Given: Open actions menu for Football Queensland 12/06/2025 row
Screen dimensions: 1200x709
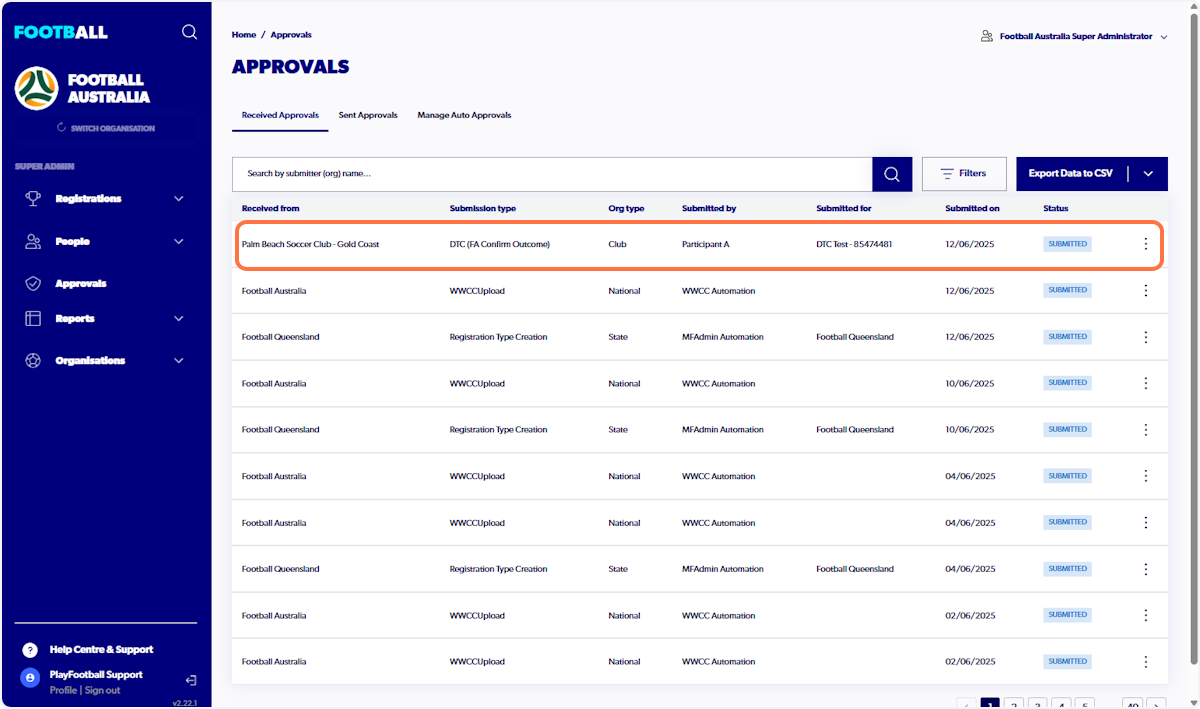Looking at the screenshot, I should 1146,337.
